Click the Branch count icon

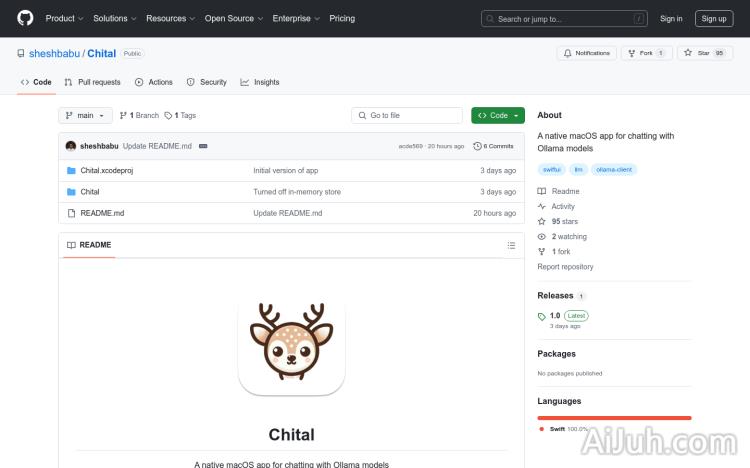124,116
